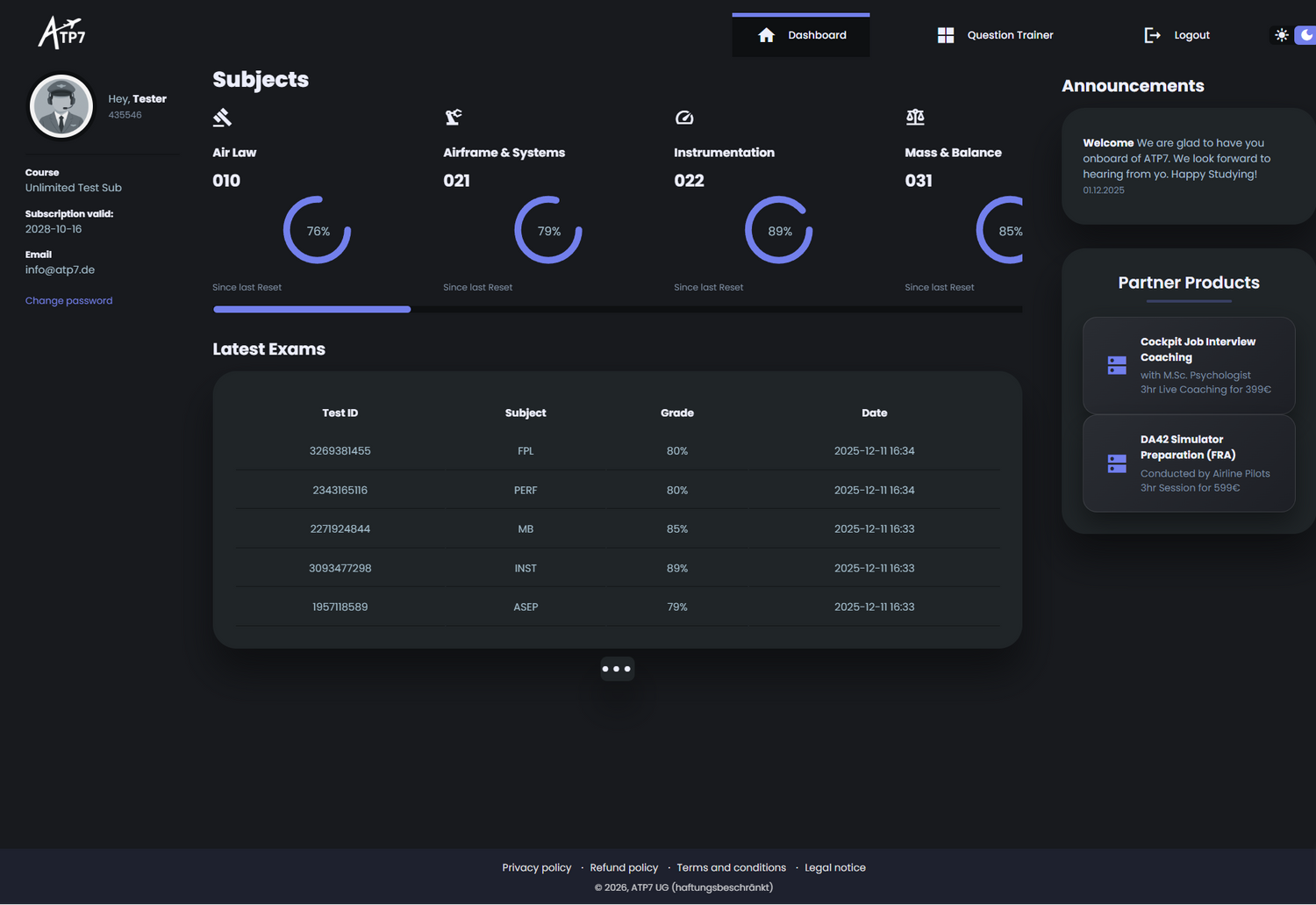The image size is (1316, 905).
Task: Click the Mass & Balance scales icon
Action: (x=915, y=117)
